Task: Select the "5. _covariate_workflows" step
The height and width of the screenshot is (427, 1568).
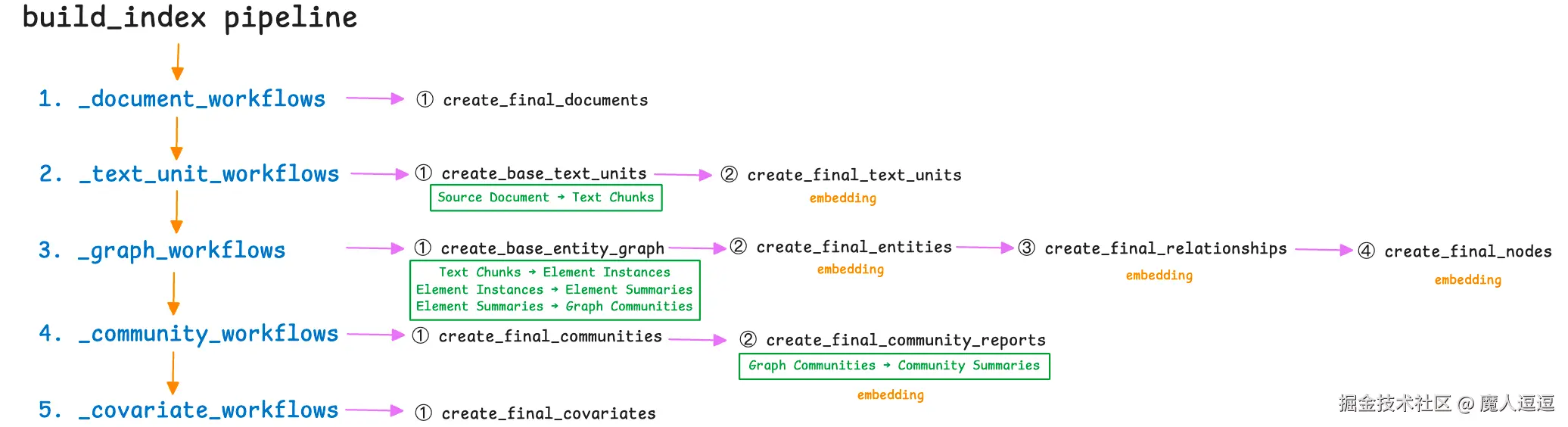Action: click(188, 410)
